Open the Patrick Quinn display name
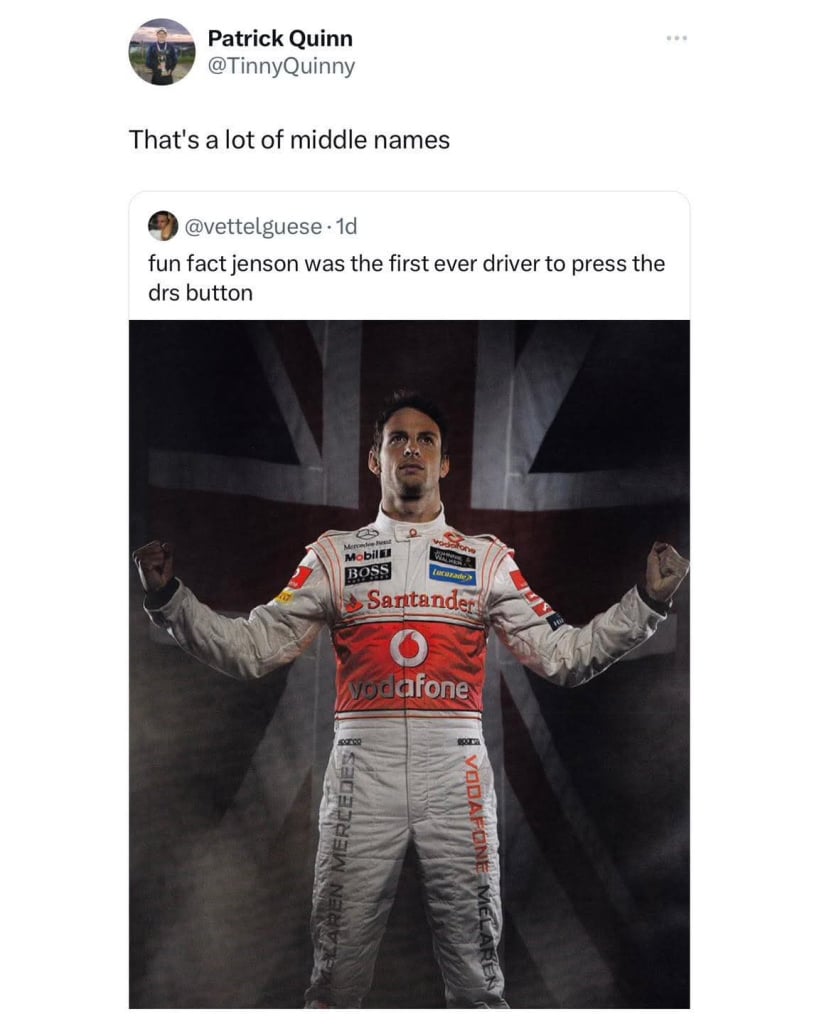The image size is (819, 1024). (280, 39)
